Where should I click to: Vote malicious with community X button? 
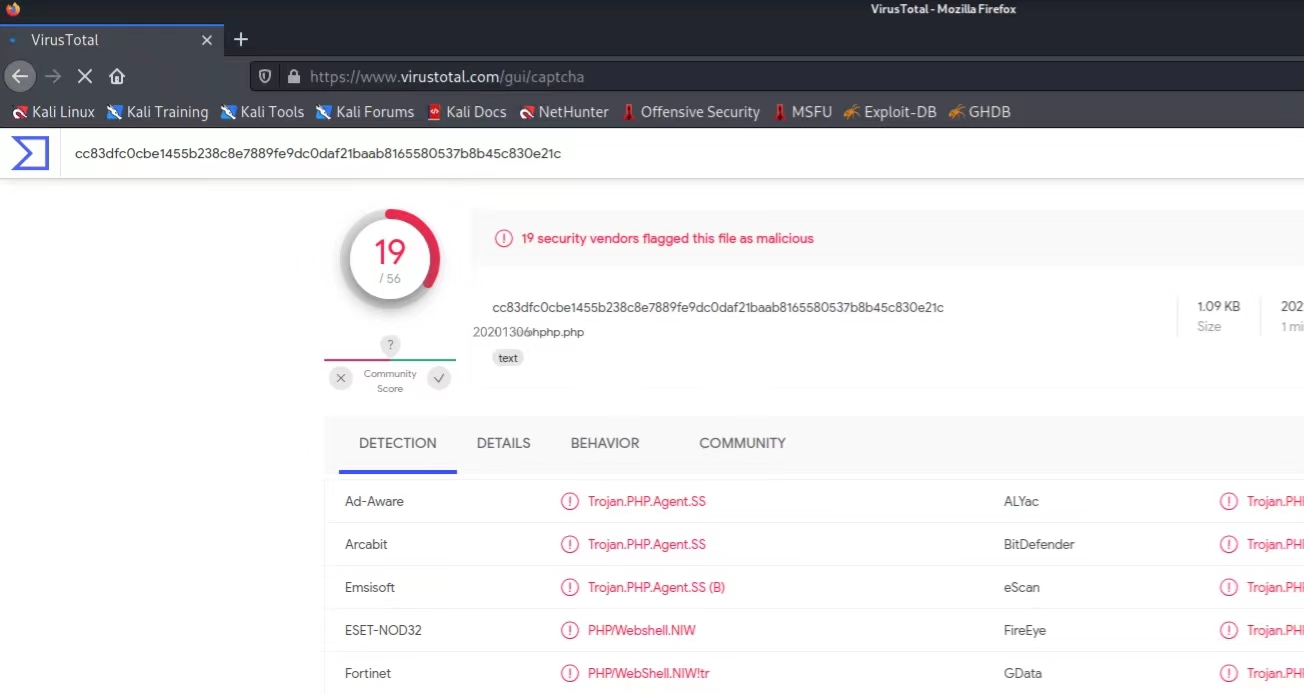pos(342,378)
